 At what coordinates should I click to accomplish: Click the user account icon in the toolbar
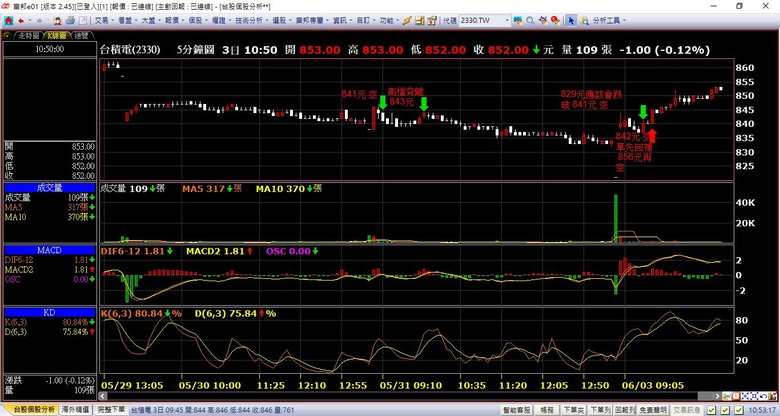pyautogui.click(x=58, y=20)
